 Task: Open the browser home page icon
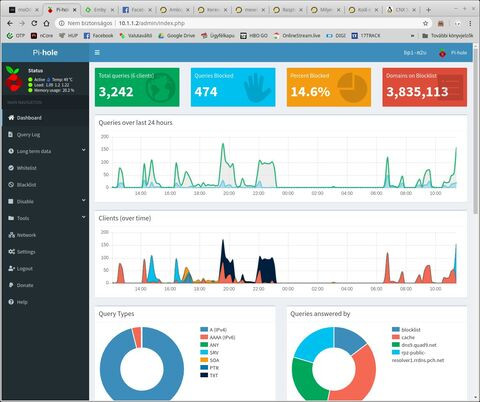pyautogui.click(x=46, y=23)
